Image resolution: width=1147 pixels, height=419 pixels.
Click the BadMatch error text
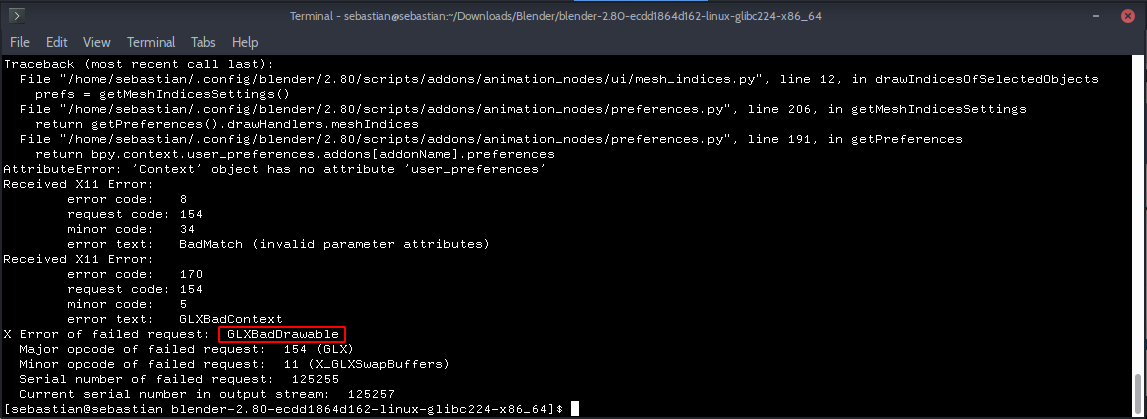334,244
